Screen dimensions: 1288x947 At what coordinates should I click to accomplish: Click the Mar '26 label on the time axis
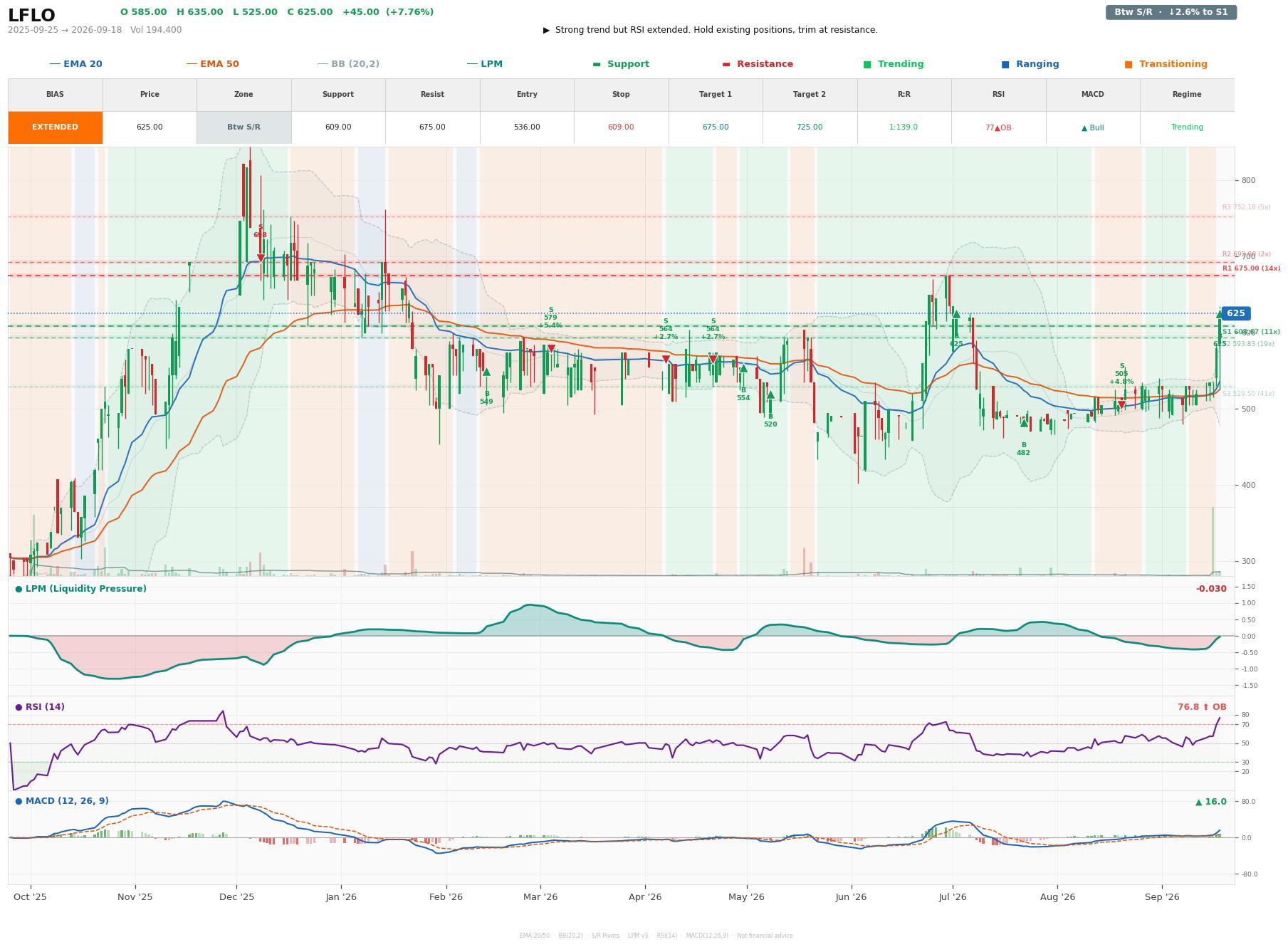pos(540,897)
